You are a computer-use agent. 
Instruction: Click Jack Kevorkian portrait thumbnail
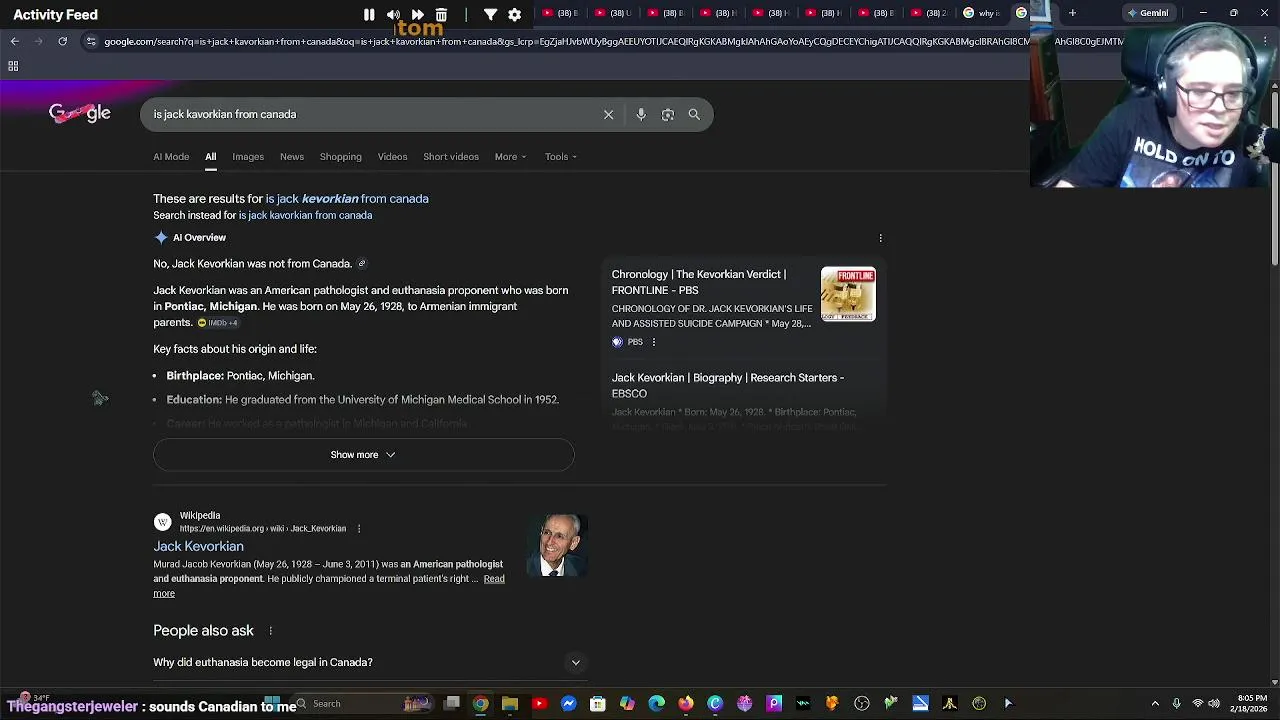click(x=558, y=546)
